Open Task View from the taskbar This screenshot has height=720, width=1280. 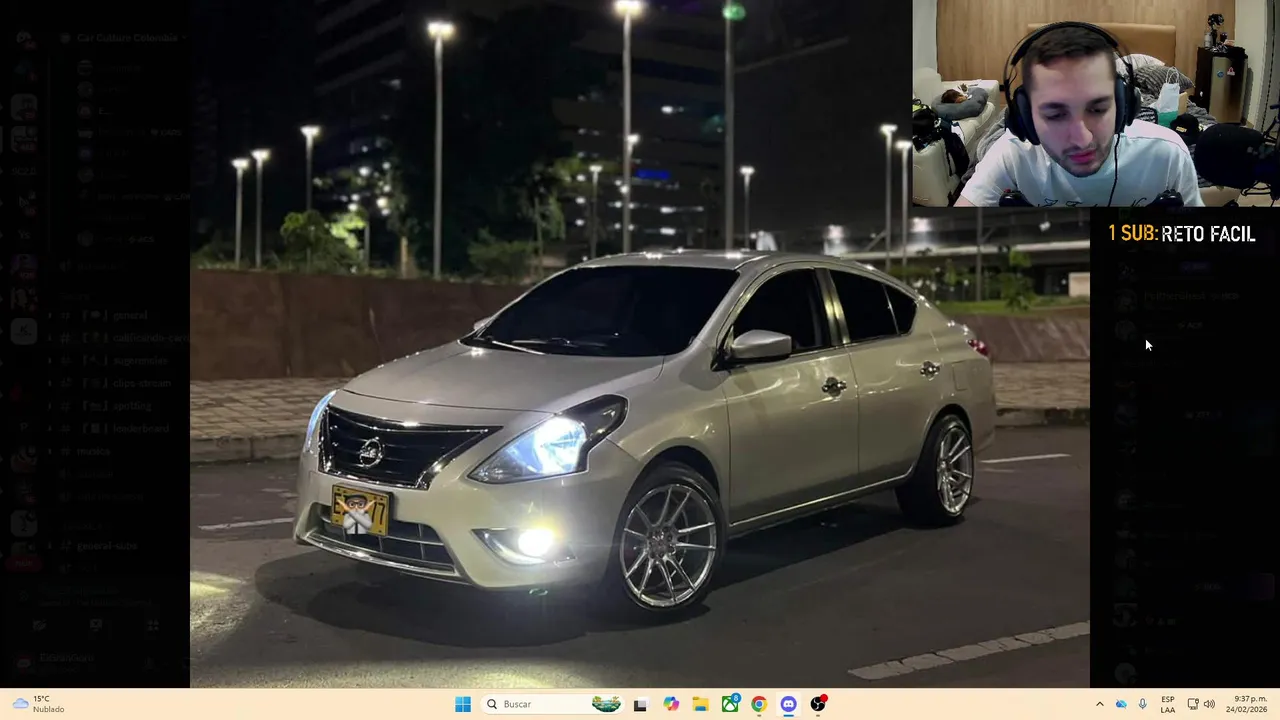tap(640, 704)
